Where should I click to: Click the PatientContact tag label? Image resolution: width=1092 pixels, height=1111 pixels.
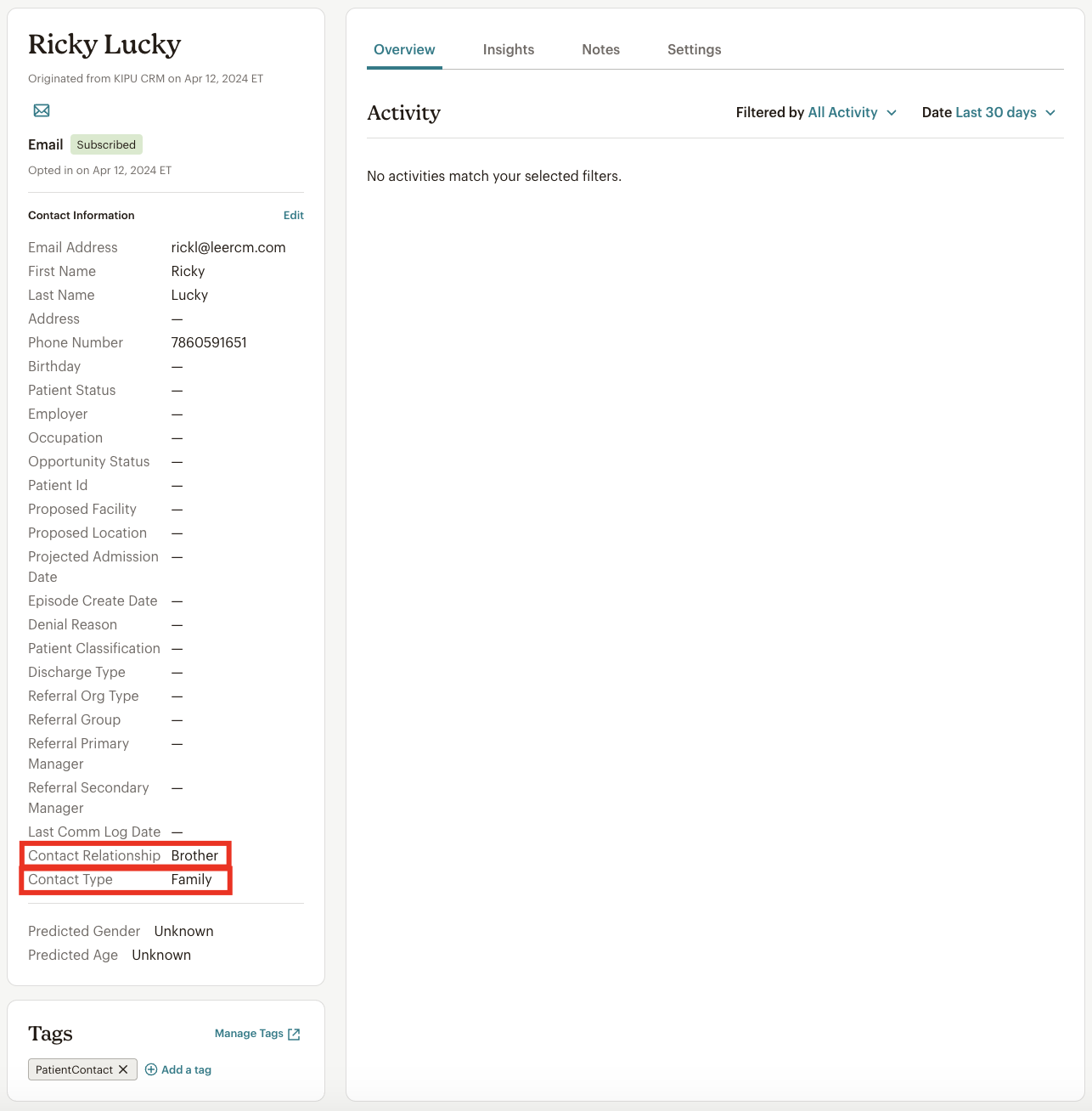[74, 1069]
